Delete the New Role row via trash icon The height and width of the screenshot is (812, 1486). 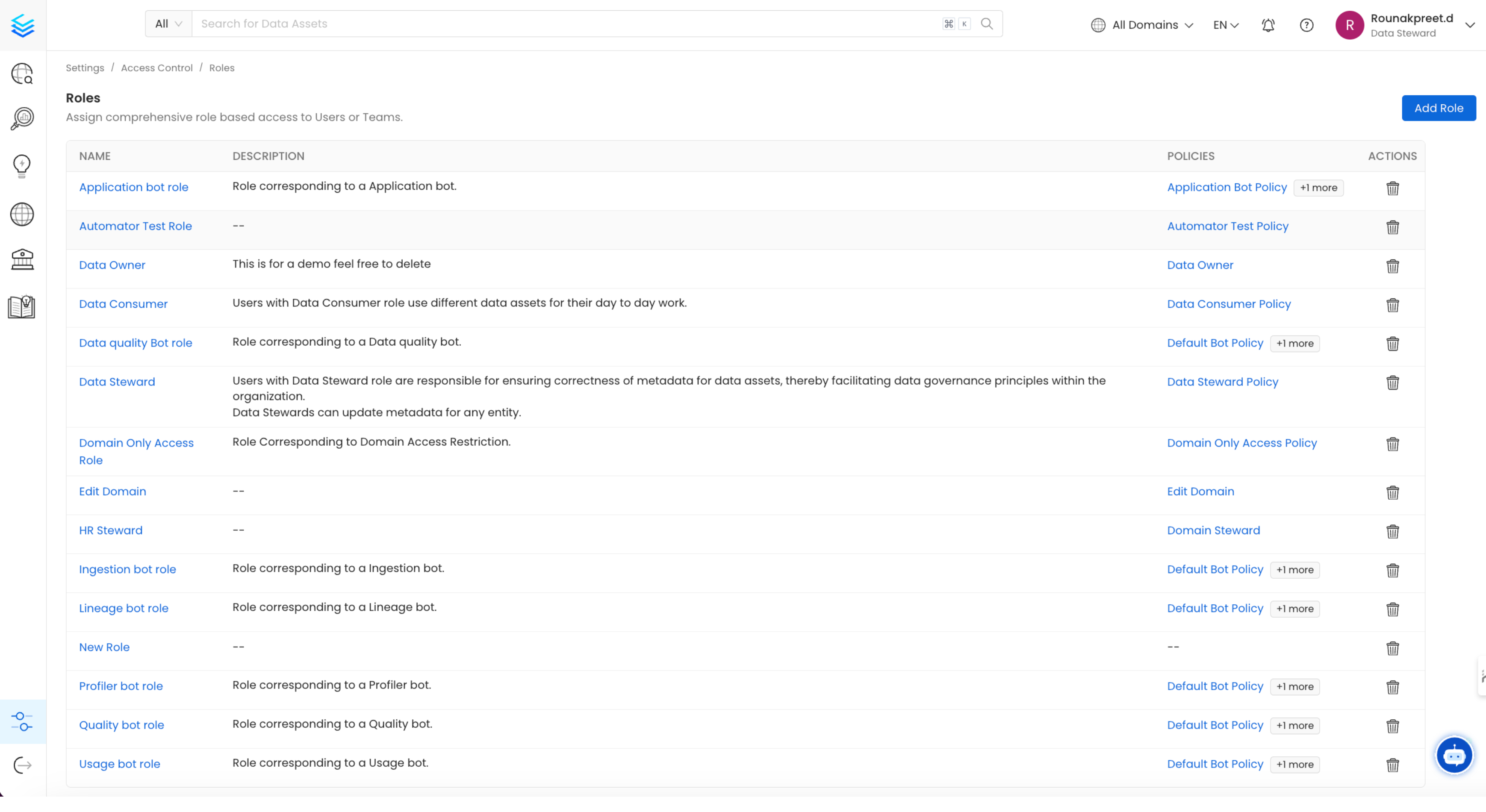[1392, 648]
